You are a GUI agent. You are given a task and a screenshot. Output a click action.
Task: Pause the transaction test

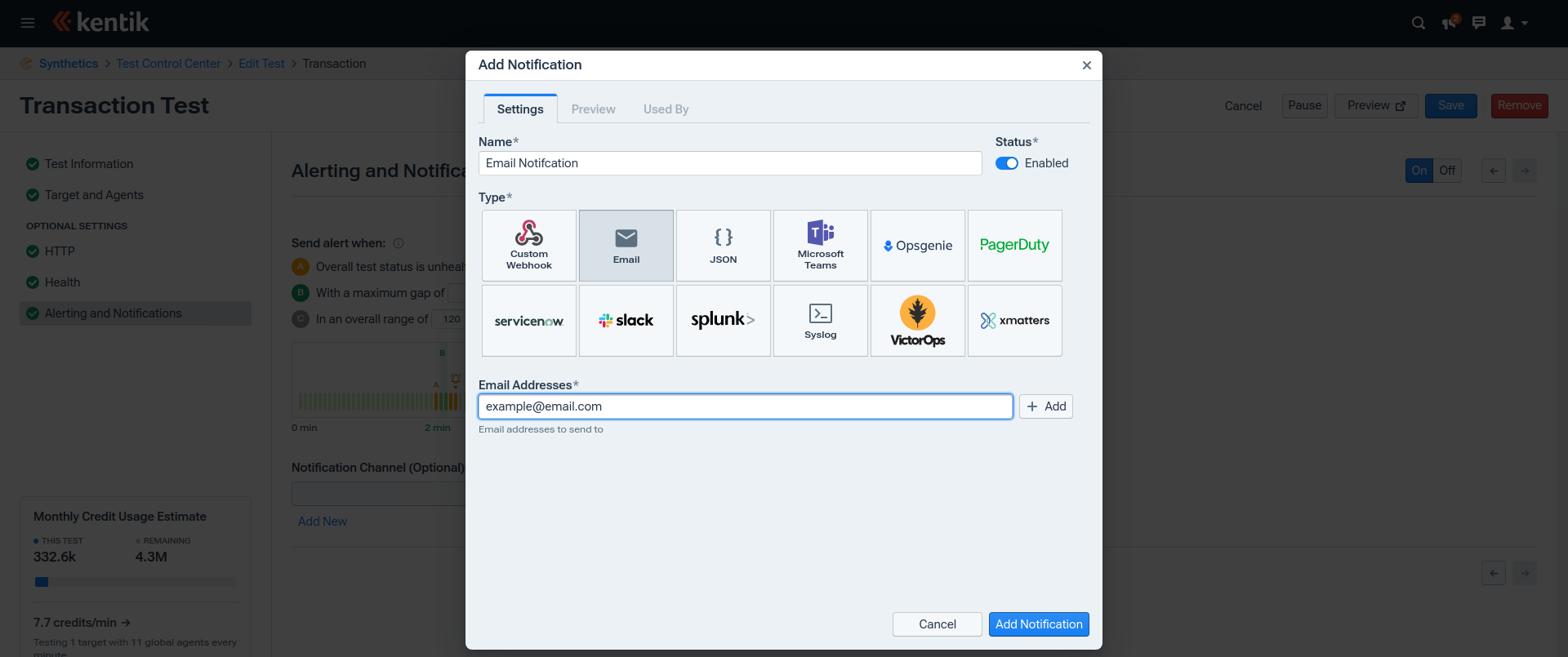pos(1305,105)
